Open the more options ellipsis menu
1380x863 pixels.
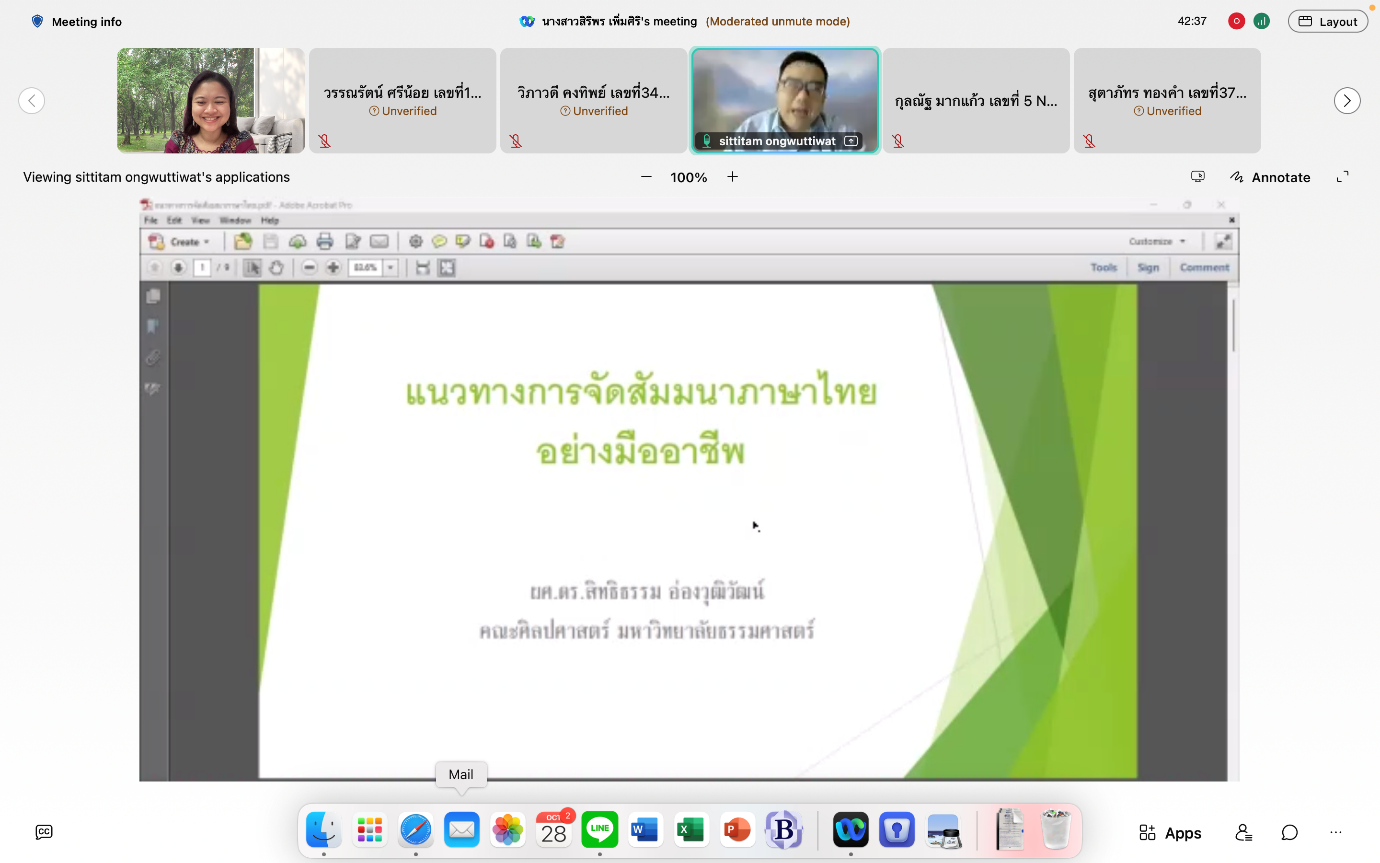(x=1336, y=832)
